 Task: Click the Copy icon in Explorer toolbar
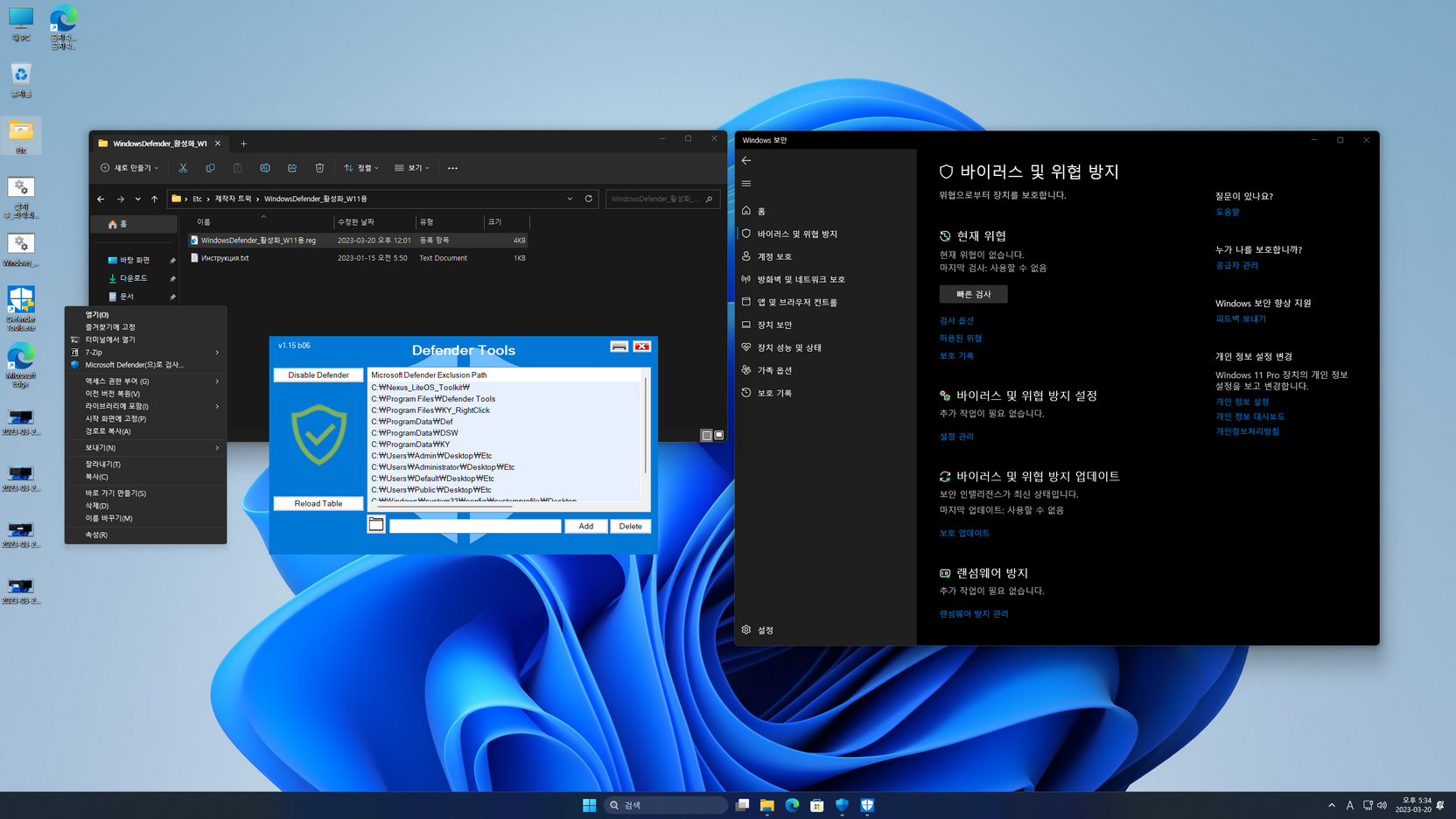click(x=210, y=168)
